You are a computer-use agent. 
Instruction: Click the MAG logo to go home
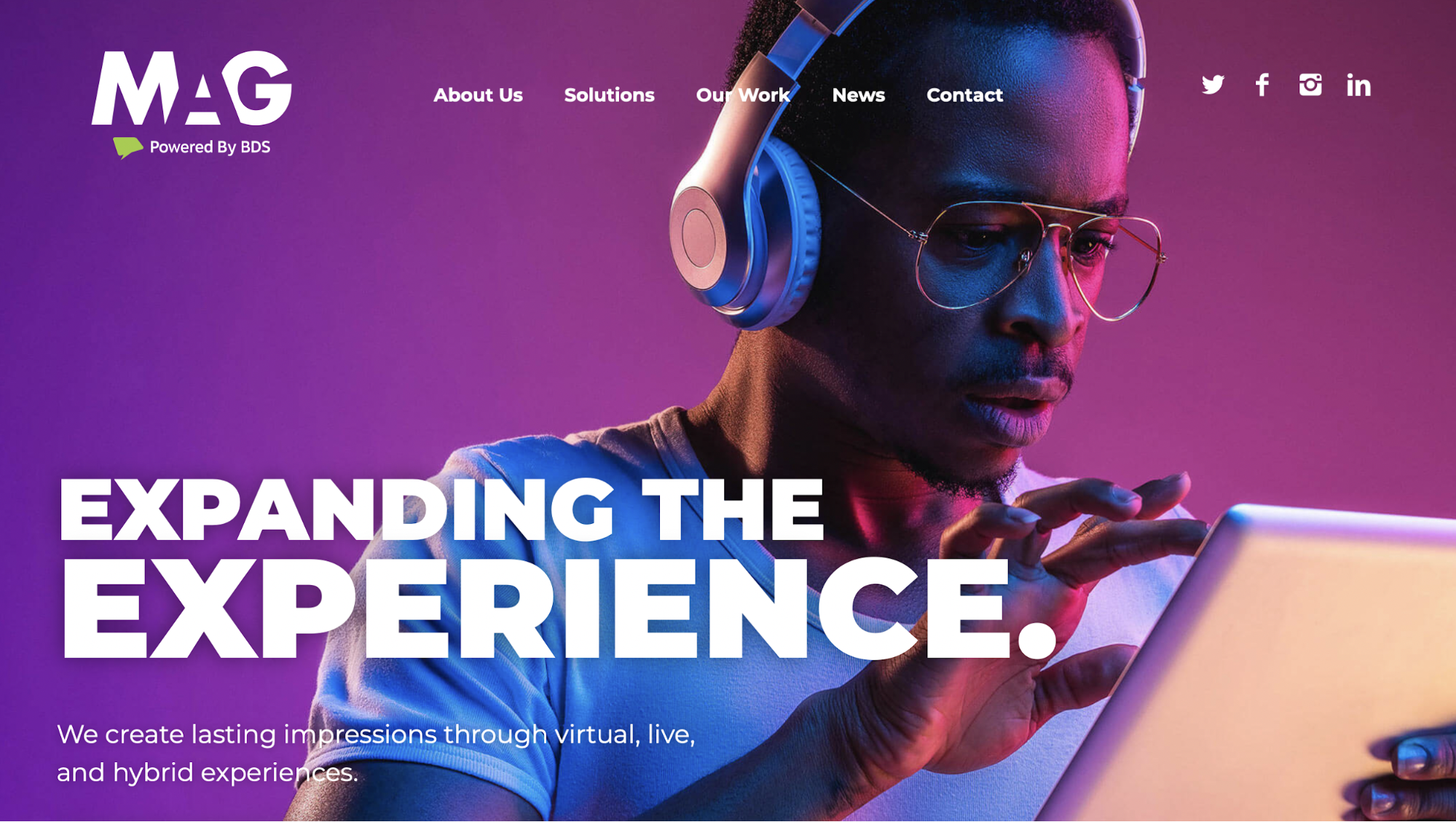(x=192, y=88)
